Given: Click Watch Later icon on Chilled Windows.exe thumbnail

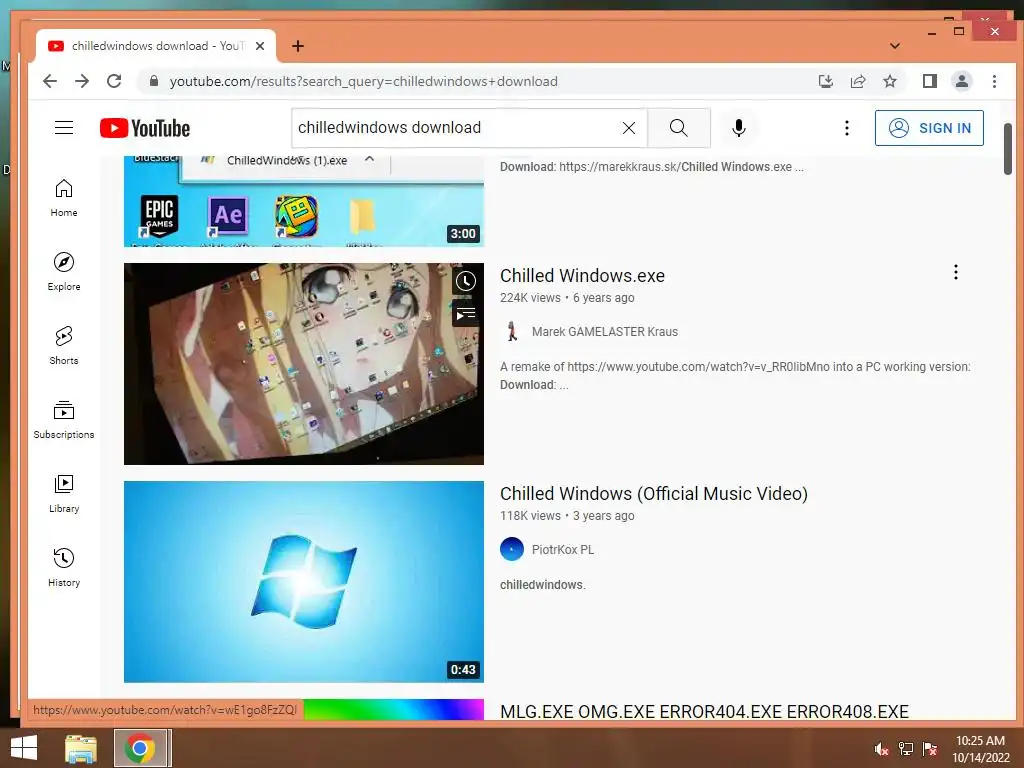Looking at the screenshot, I should pos(466,281).
